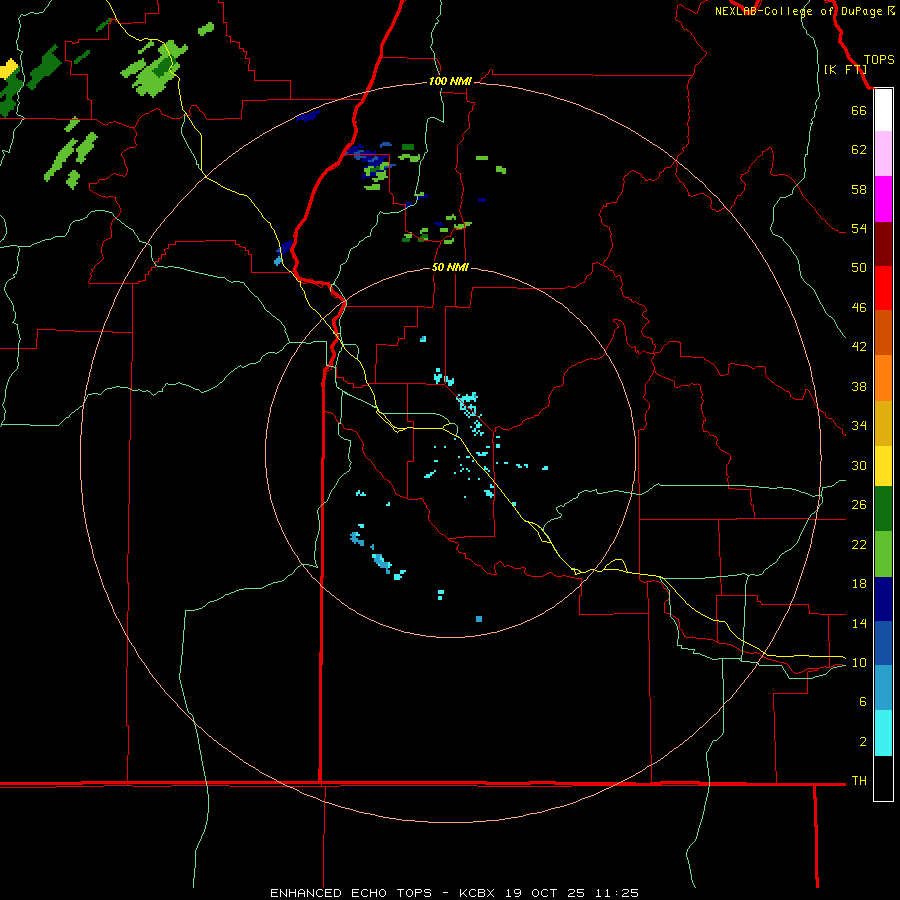Click the '58' legend value
Viewport: 900px width, 900px height.
(x=859, y=189)
